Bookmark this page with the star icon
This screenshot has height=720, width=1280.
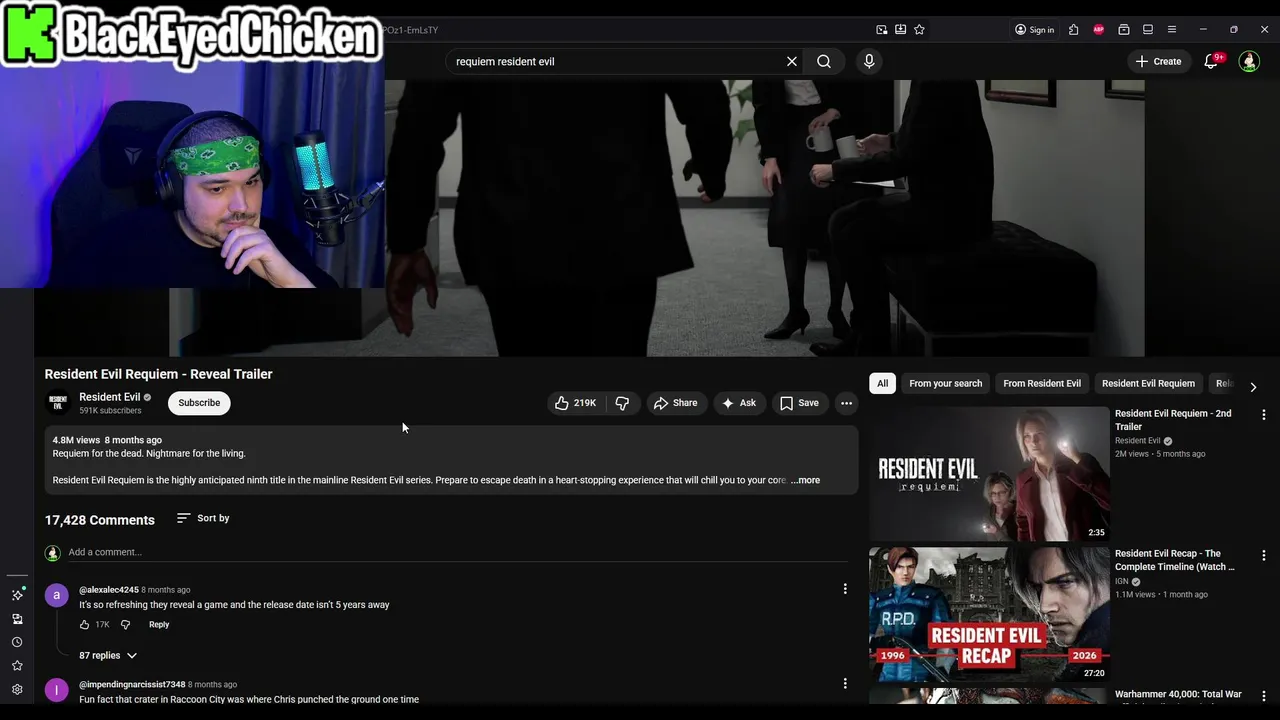(x=919, y=30)
